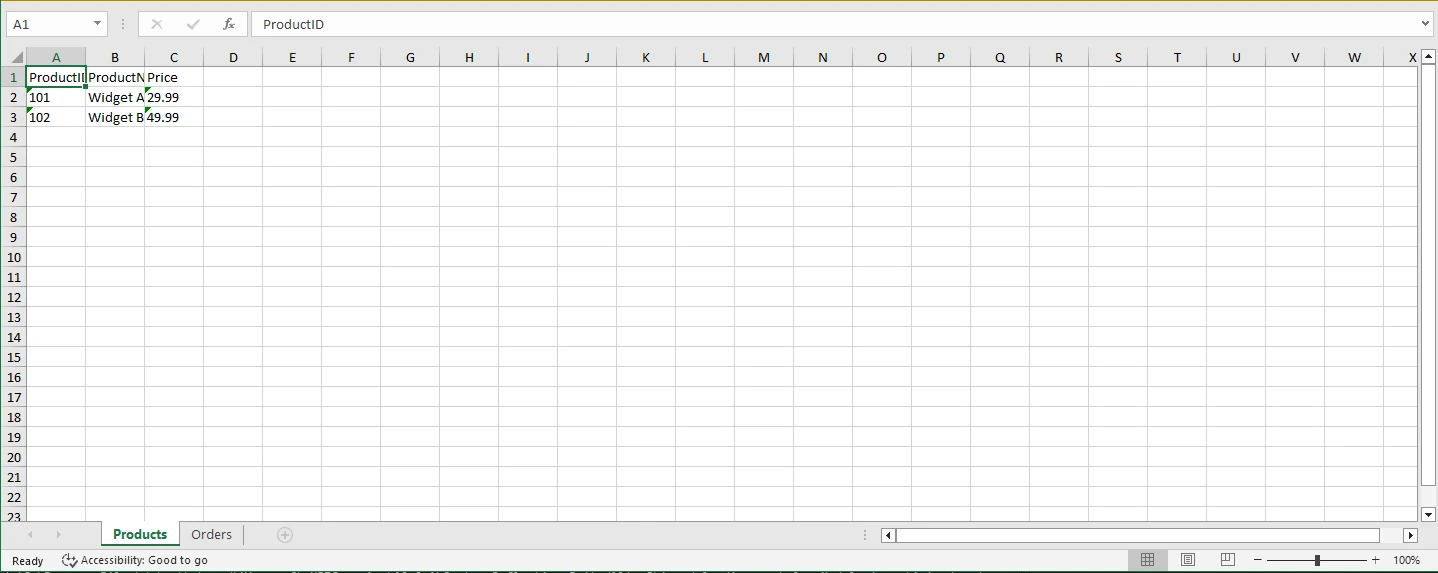Click the zoom in plus icon
The height and width of the screenshot is (573, 1438).
tap(1376, 560)
